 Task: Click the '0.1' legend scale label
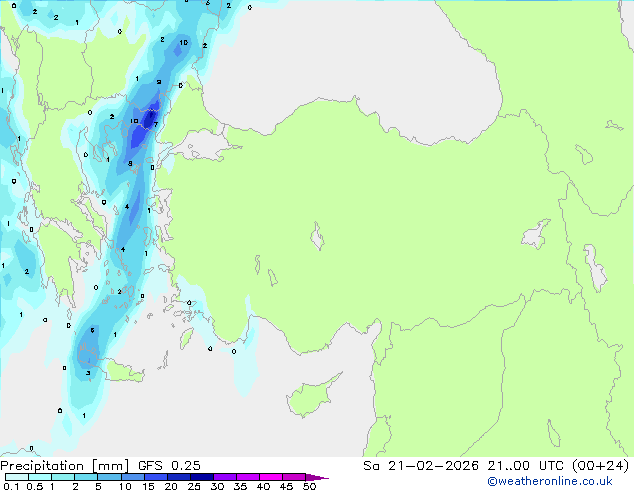11,486
